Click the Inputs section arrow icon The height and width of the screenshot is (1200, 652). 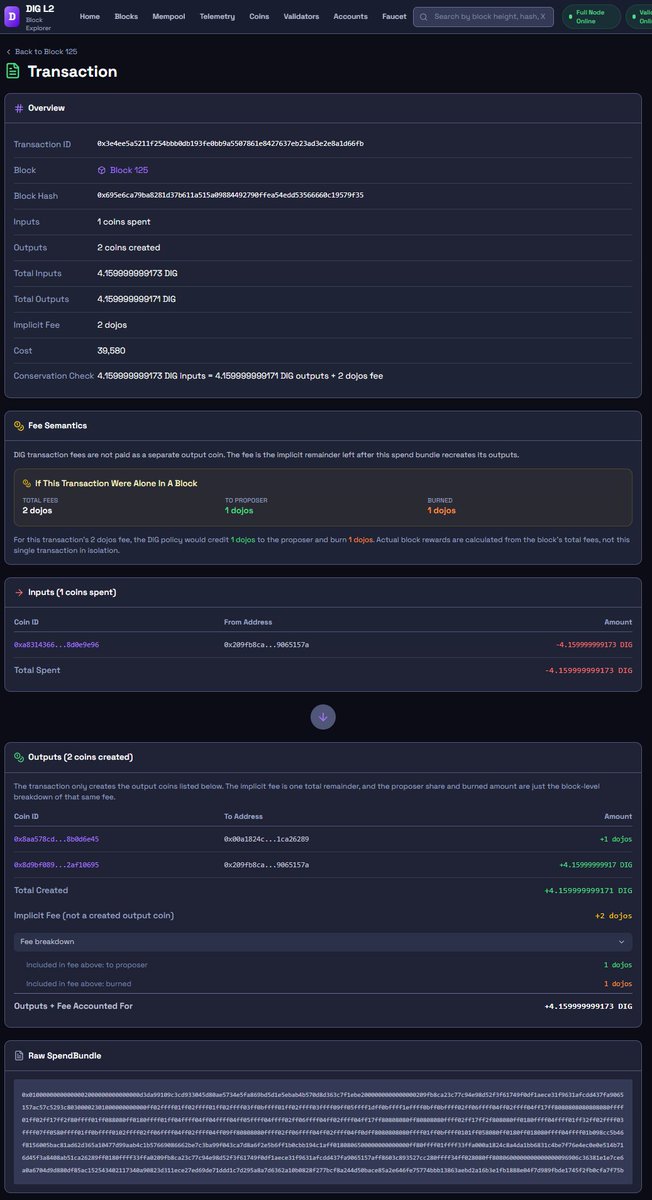click(18, 592)
